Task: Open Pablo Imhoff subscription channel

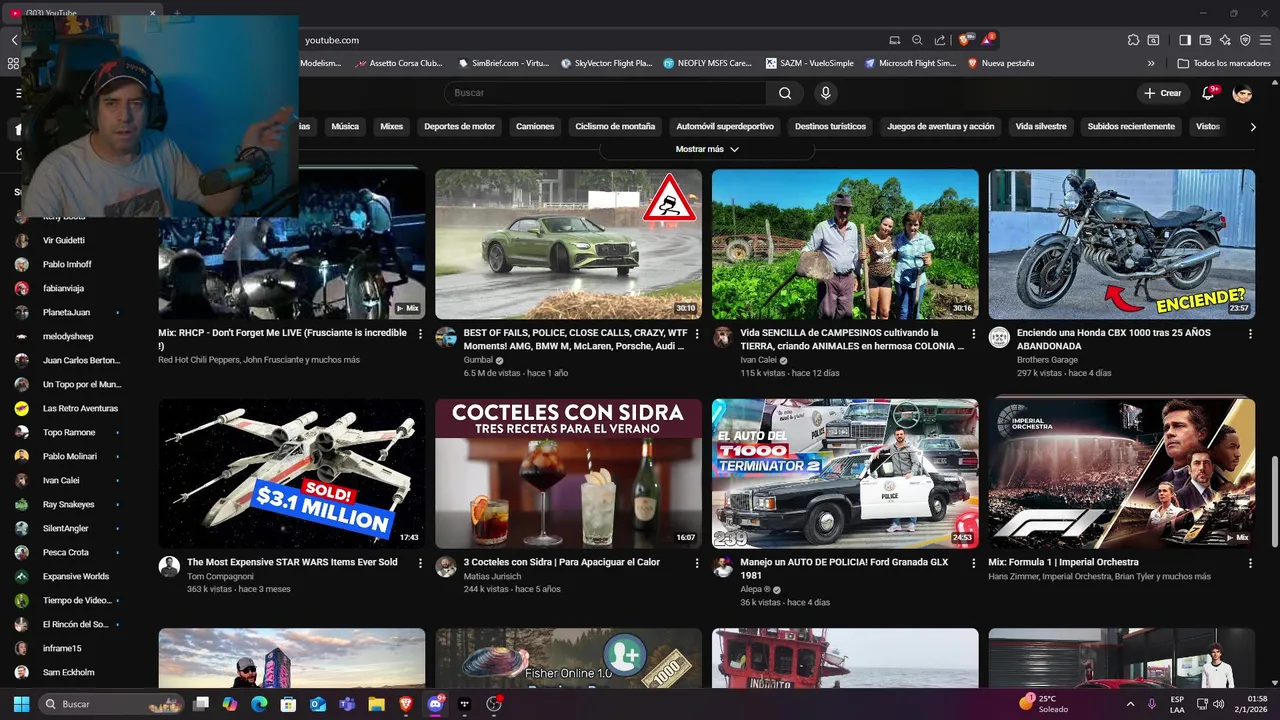Action: pos(66,264)
